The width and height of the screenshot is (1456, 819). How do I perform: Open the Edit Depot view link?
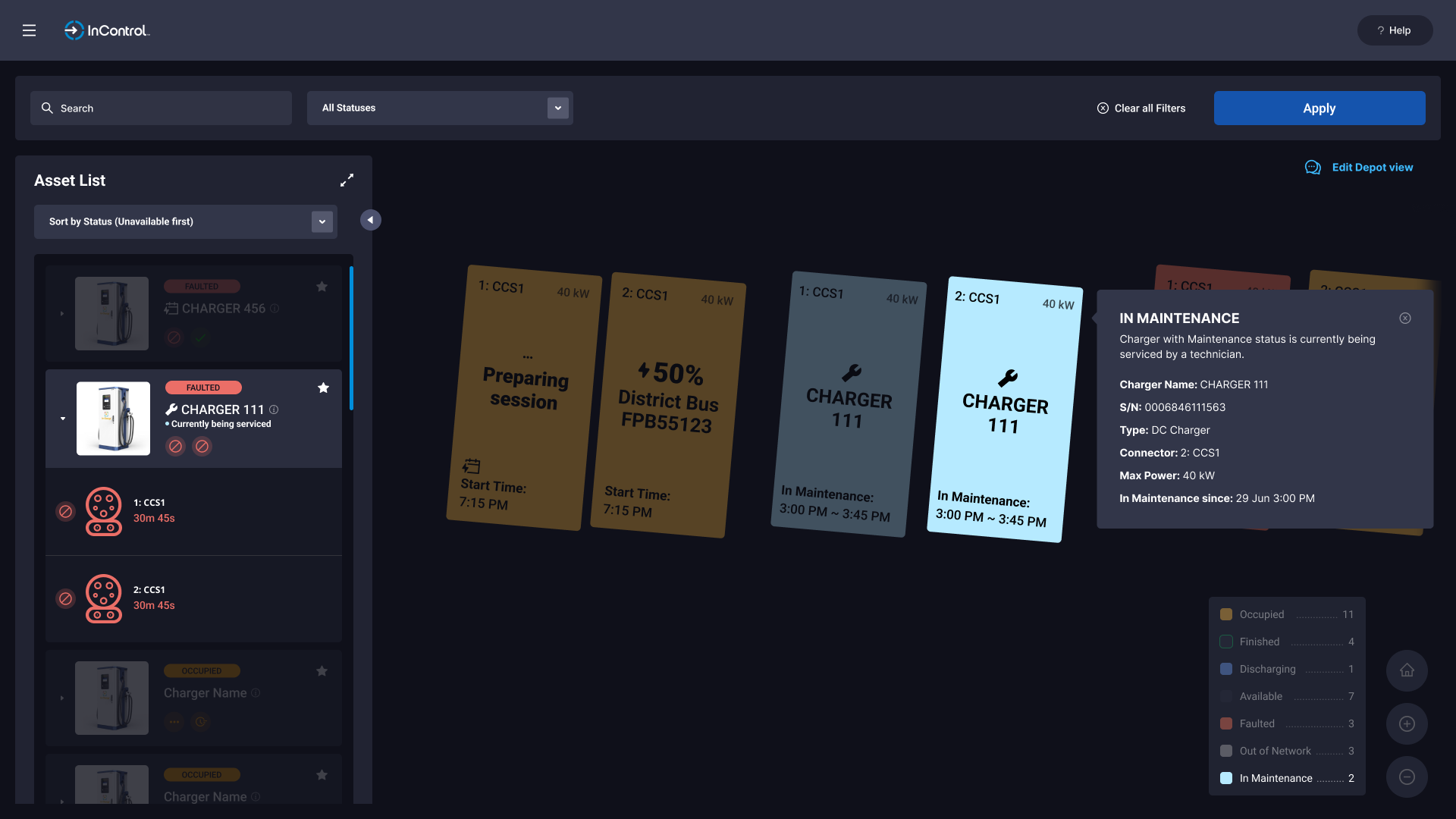pos(1372,168)
